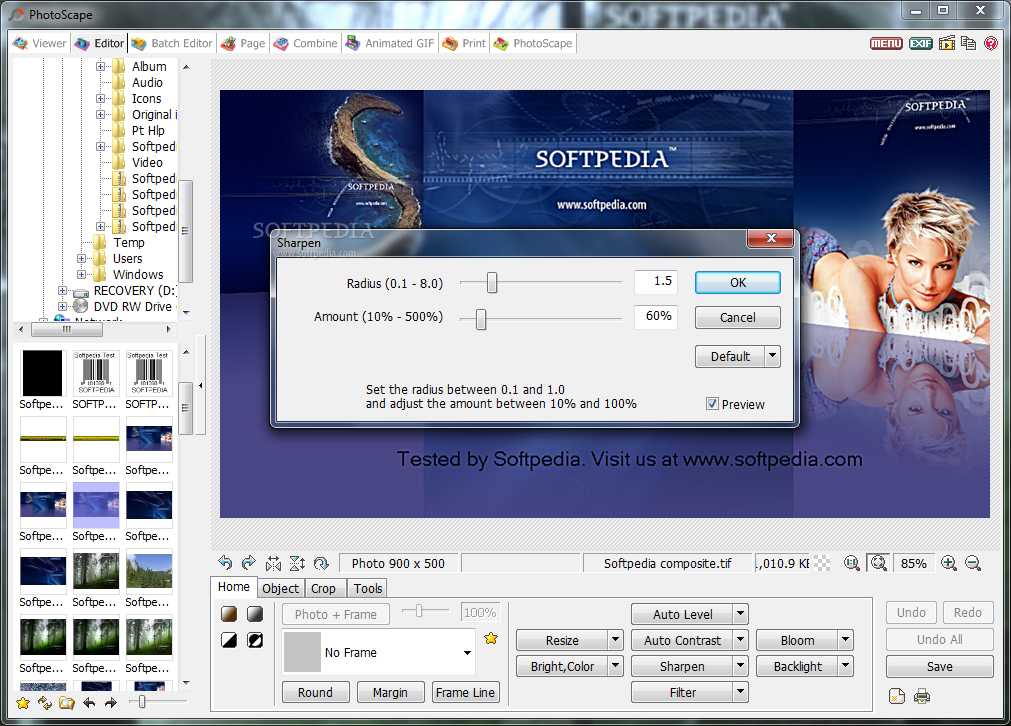Toggle the Preview checkbox in Sharpen dialog

tap(712, 404)
